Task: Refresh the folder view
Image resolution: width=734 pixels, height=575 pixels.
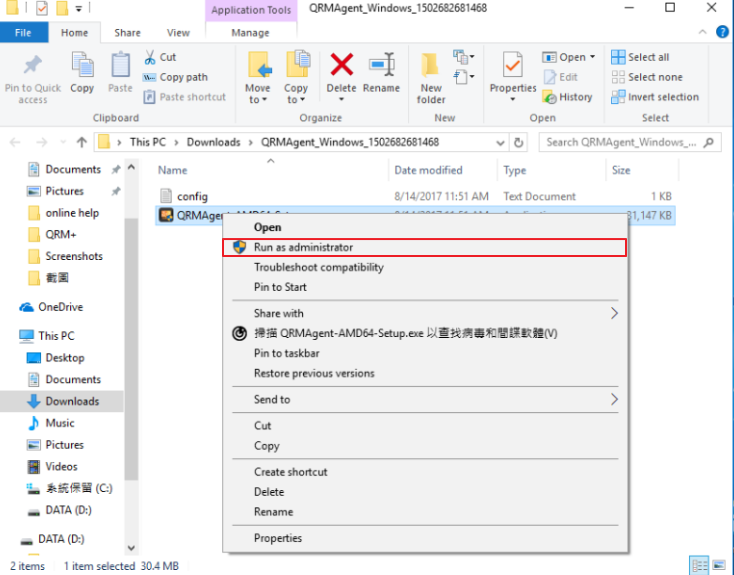Action: coord(518,142)
